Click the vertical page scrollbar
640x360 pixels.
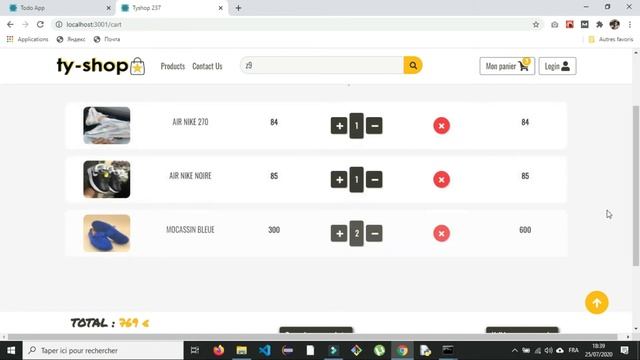(636, 186)
